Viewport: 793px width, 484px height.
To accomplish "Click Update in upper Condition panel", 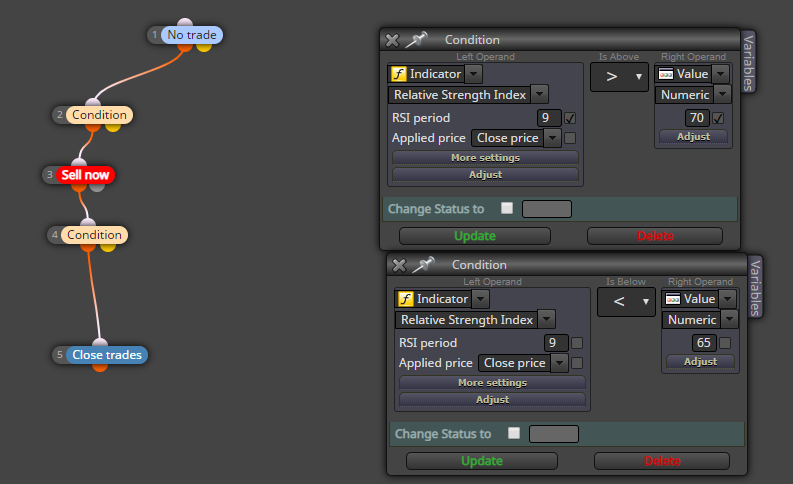I will coord(475,236).
